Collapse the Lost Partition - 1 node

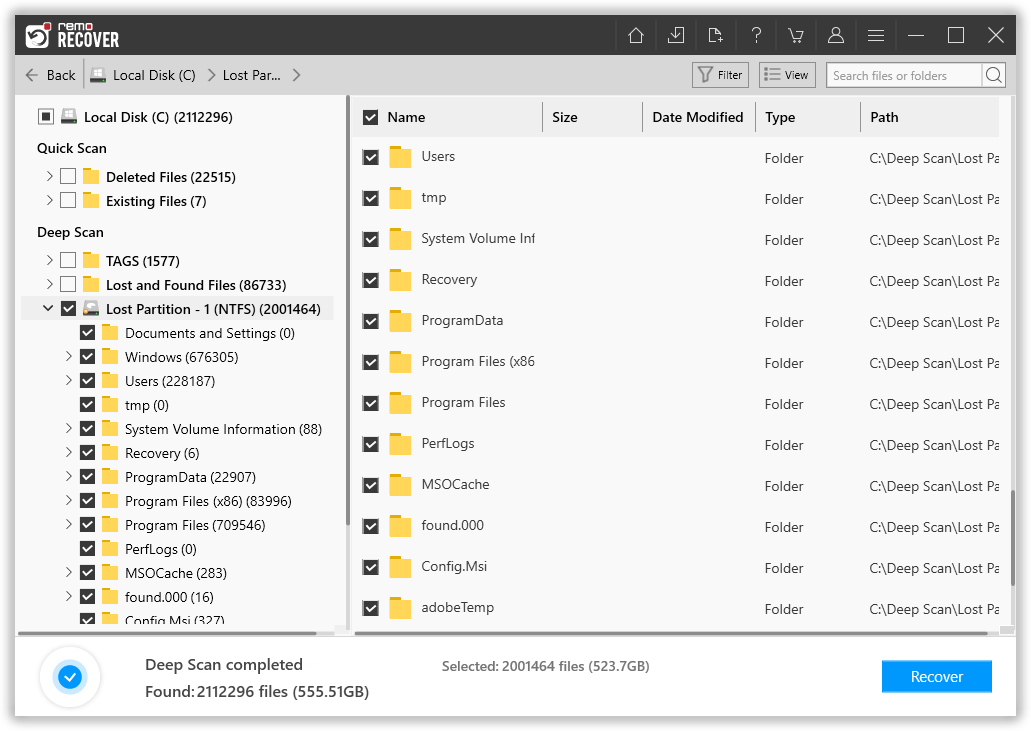tap(48, 308)
